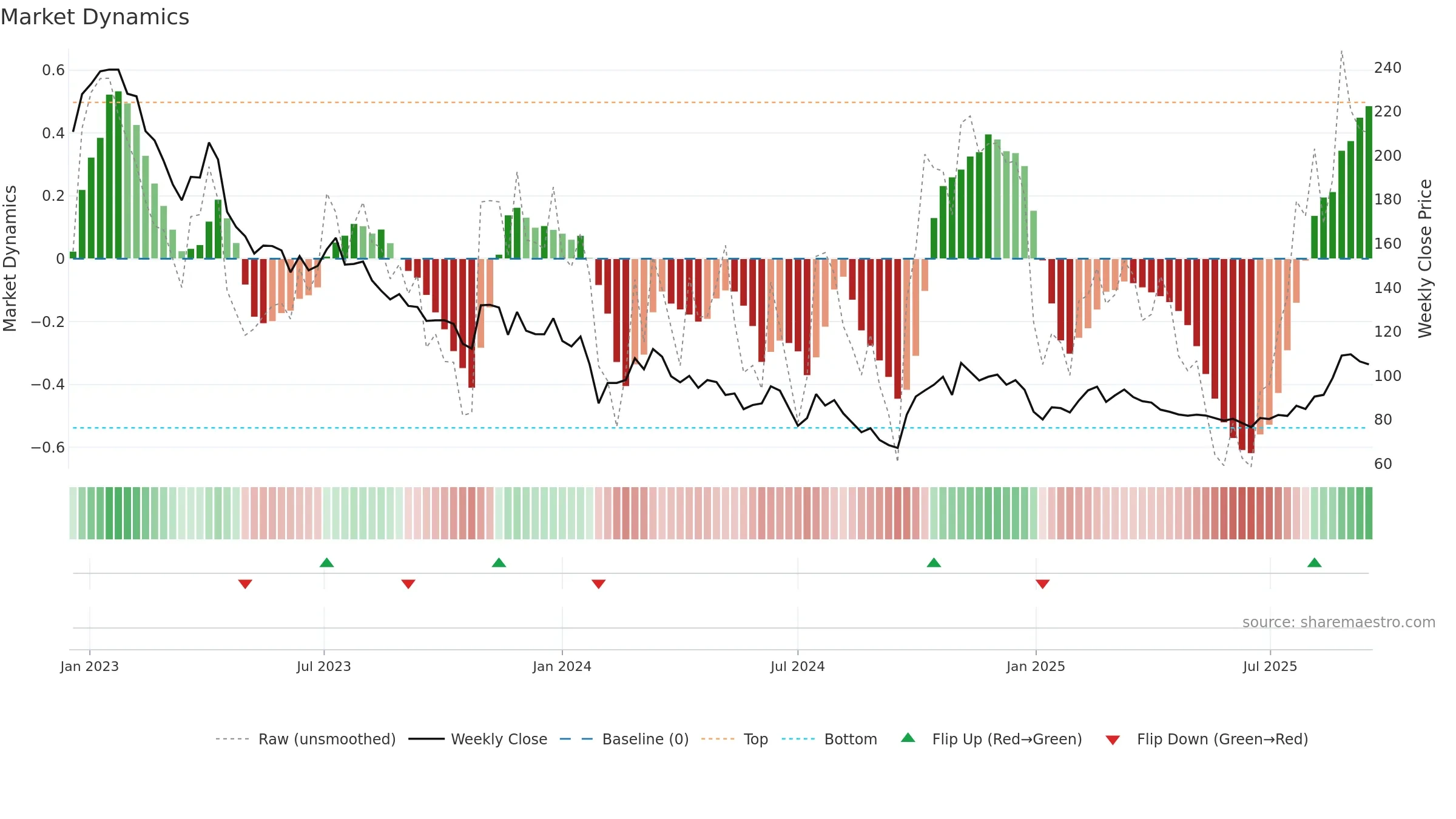Click the Jul 2023 x-axis label
The image size is (1456, 819).
coord(324,666)
